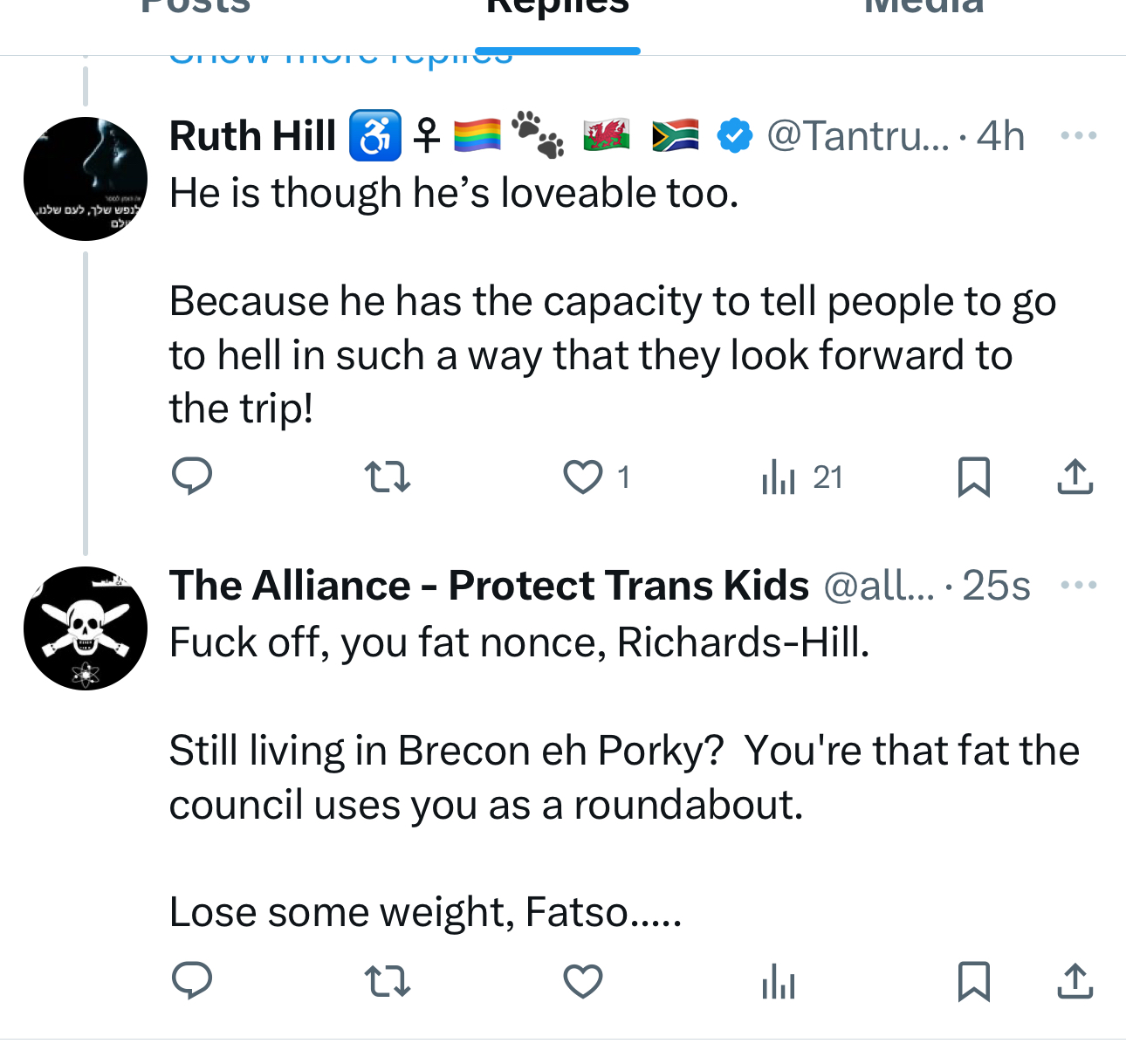View analytics for The Alliance post
Viewport: 1126px width, 1064px height.
click(778, 981)
